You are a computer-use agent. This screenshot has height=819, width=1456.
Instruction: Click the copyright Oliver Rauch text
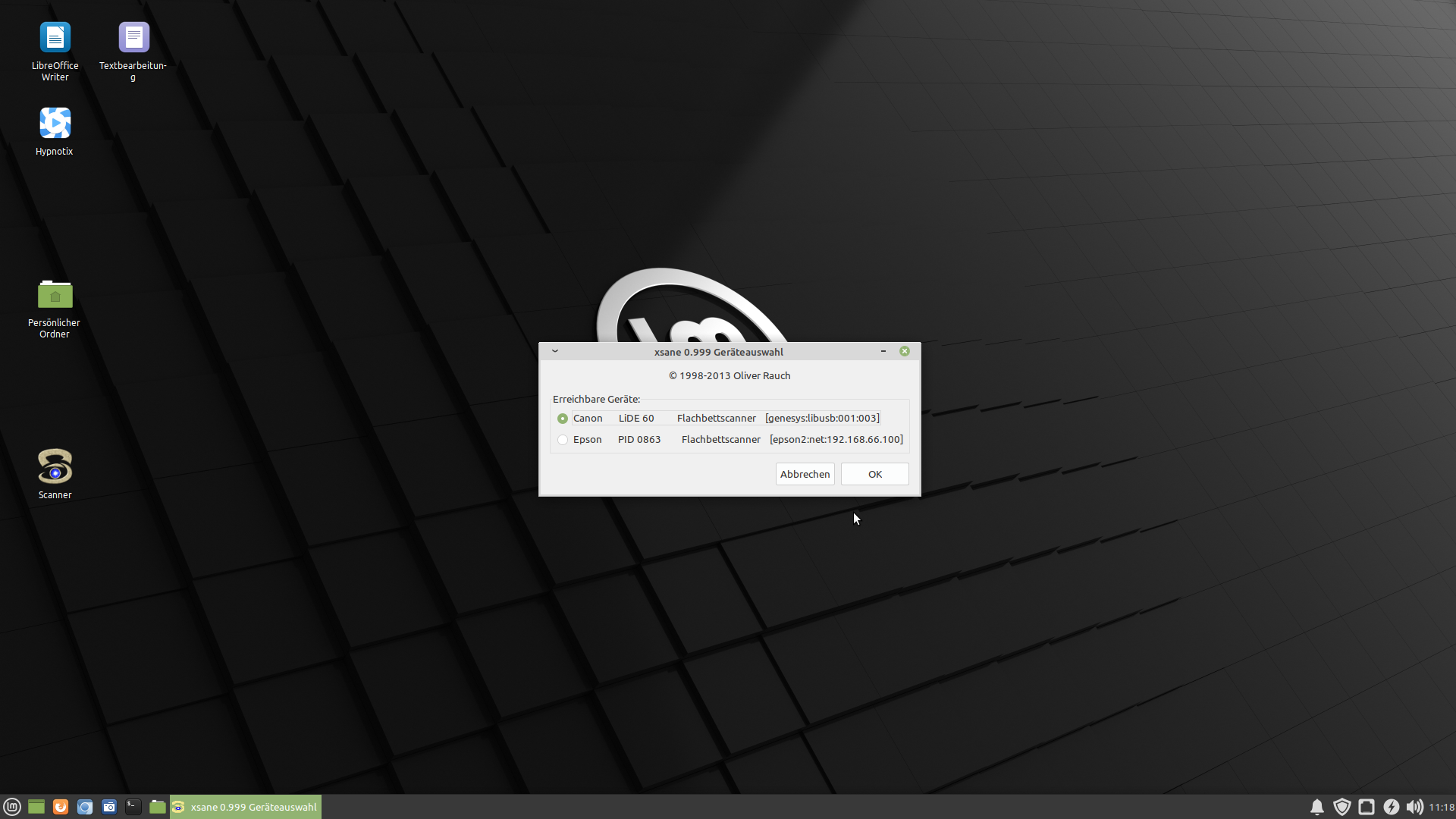coord(730,376)
